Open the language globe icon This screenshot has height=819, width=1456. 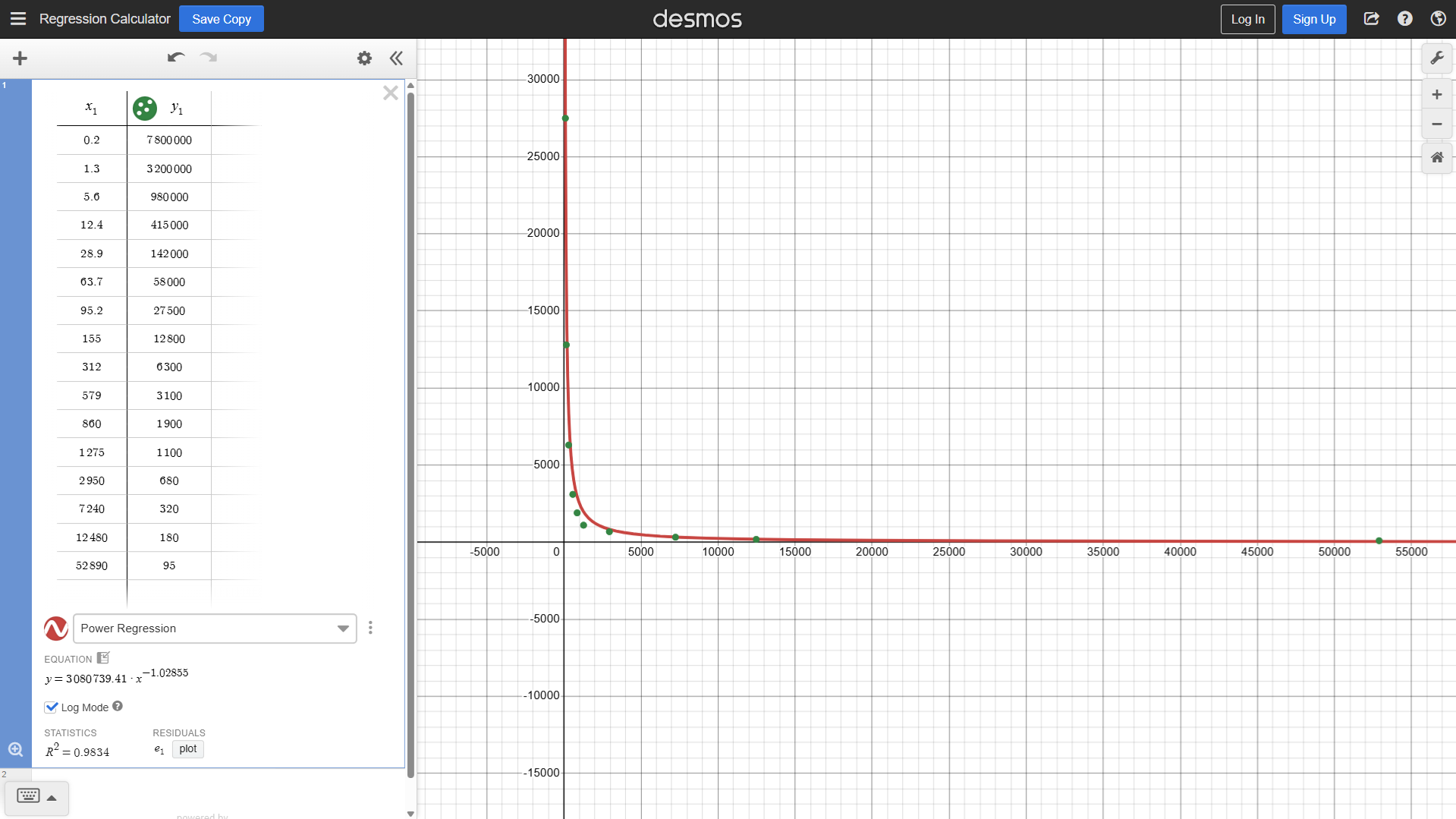click(x=1438, y=19)
